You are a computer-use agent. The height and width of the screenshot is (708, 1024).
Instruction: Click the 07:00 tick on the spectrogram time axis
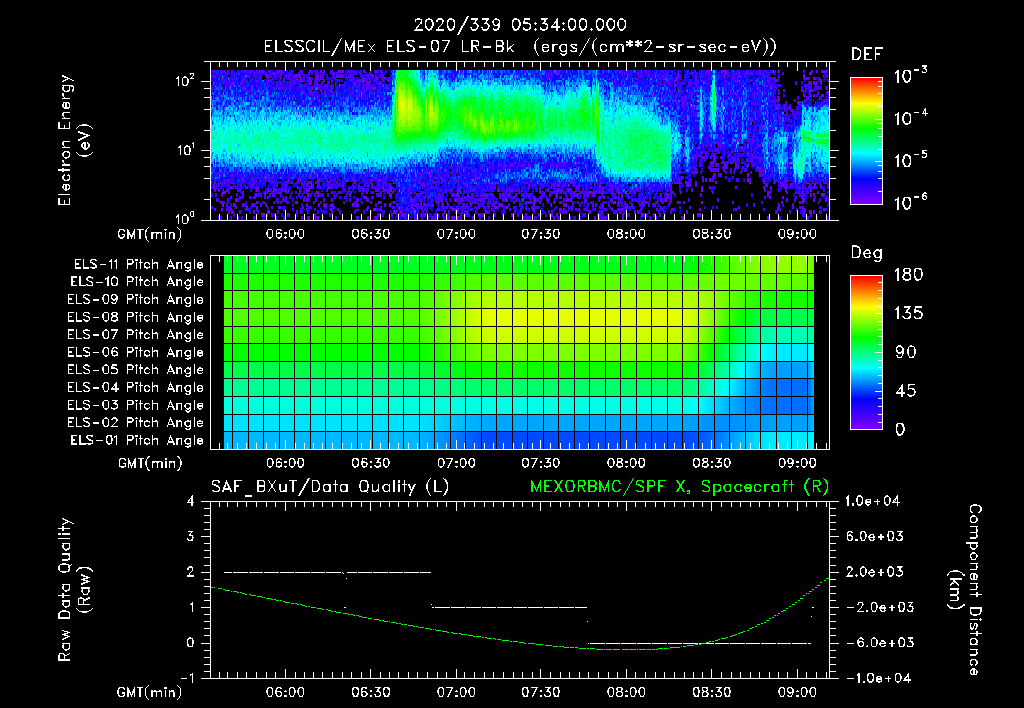(456, 234)
